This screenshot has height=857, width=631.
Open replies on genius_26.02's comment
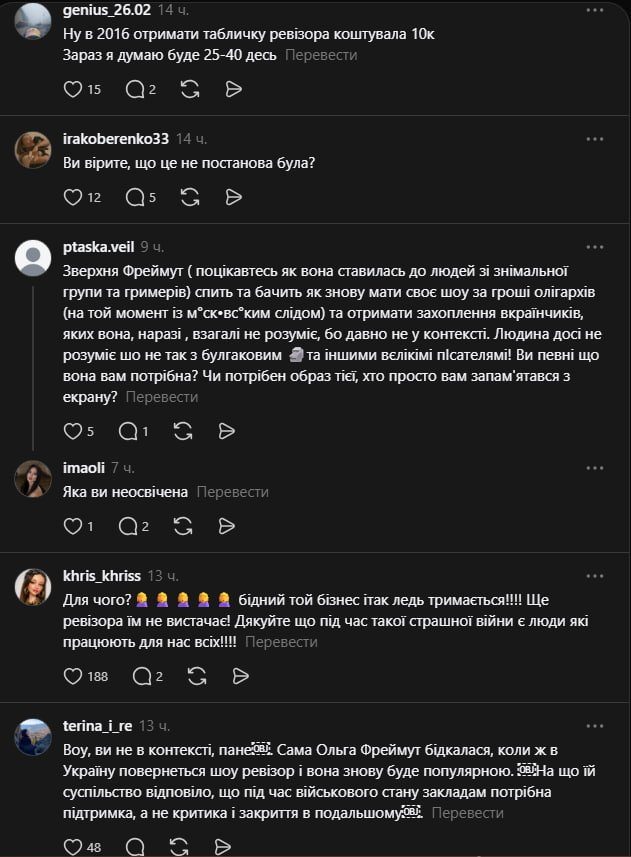(x=135, y=89)
